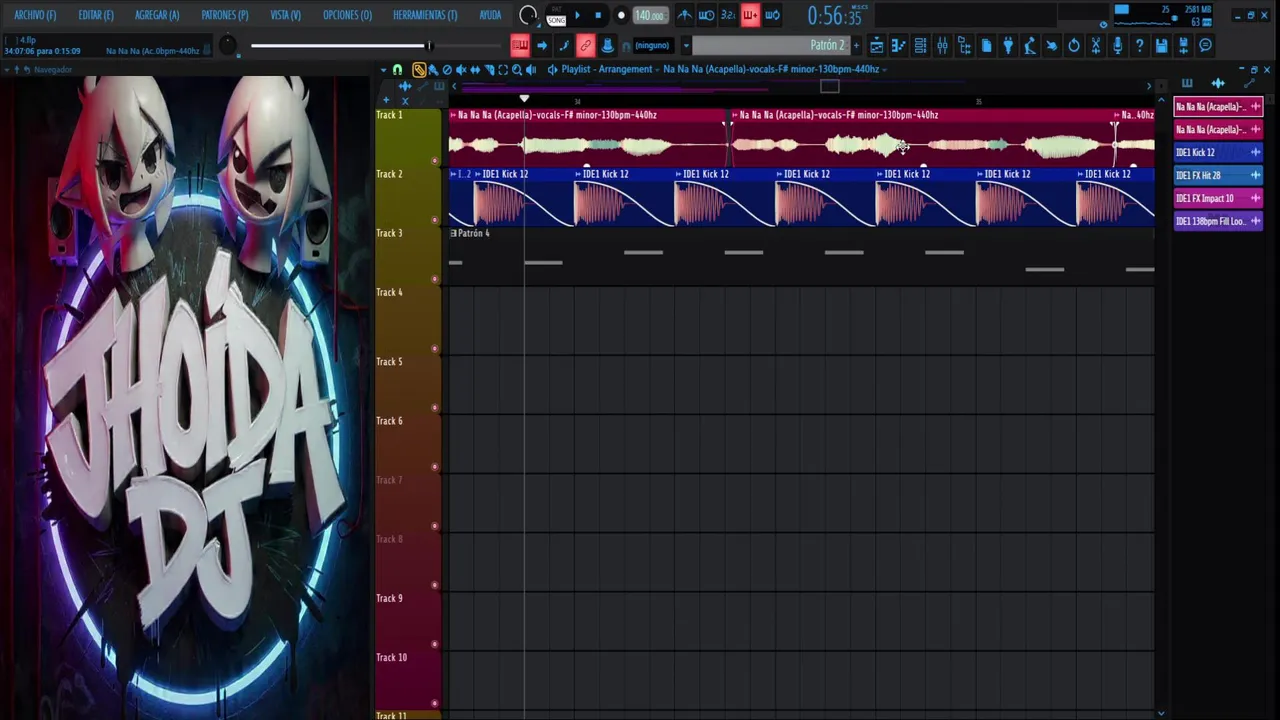Open the EDITAR menu
Screen dimensions: 1280x720
point(96,15)
